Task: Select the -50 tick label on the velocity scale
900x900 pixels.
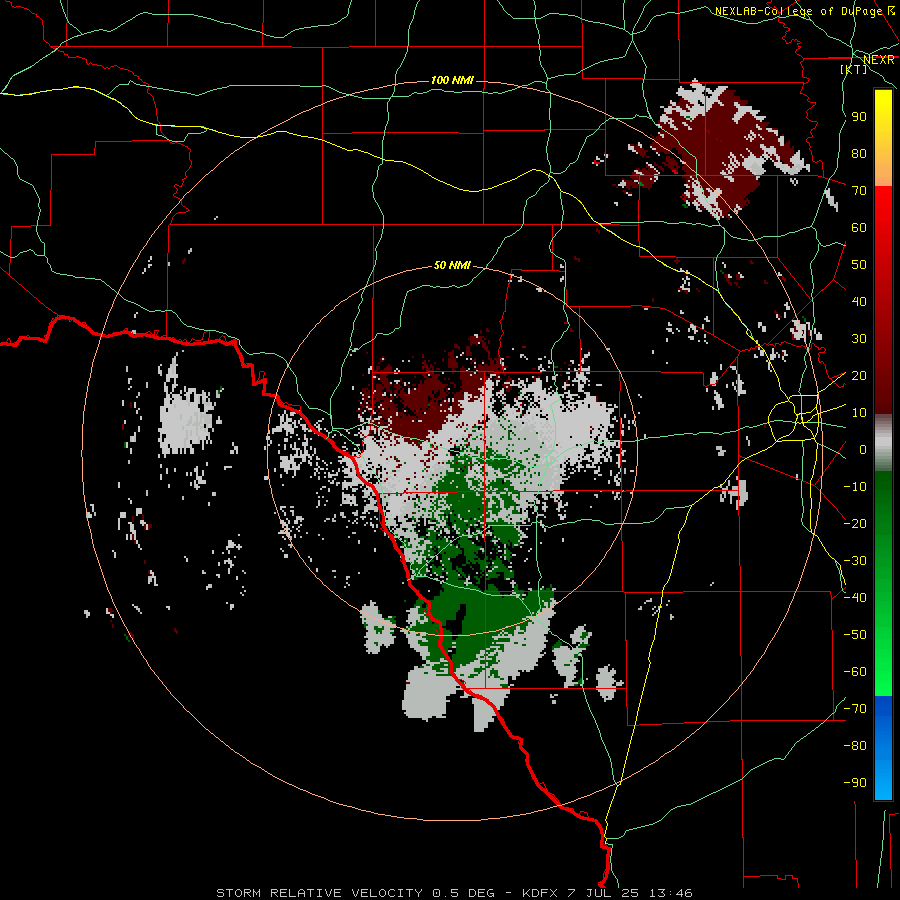Action: pyautogui.click(x=855, y=635)
